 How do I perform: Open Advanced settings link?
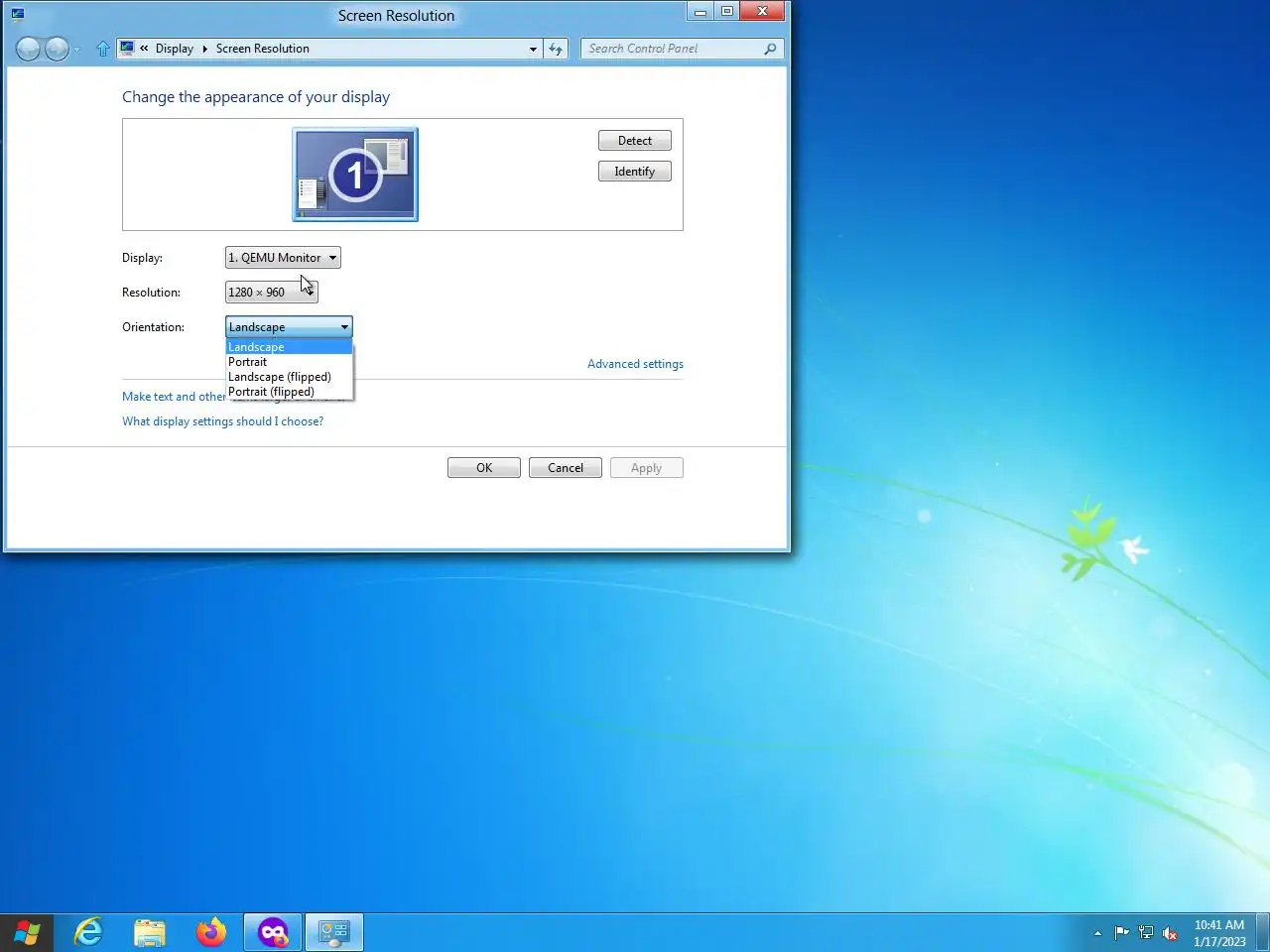pos(635,364)
